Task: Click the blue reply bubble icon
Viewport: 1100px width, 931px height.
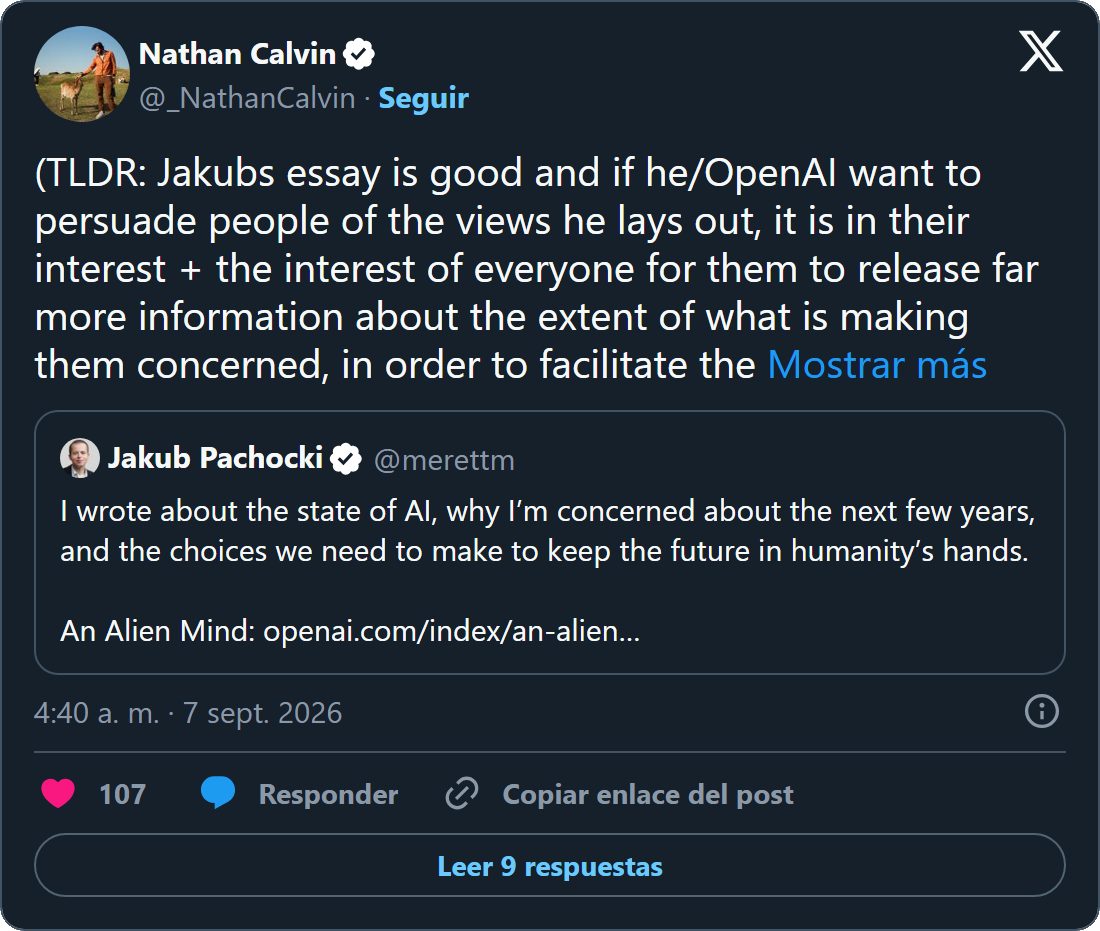Action: [x=217, y=793]
